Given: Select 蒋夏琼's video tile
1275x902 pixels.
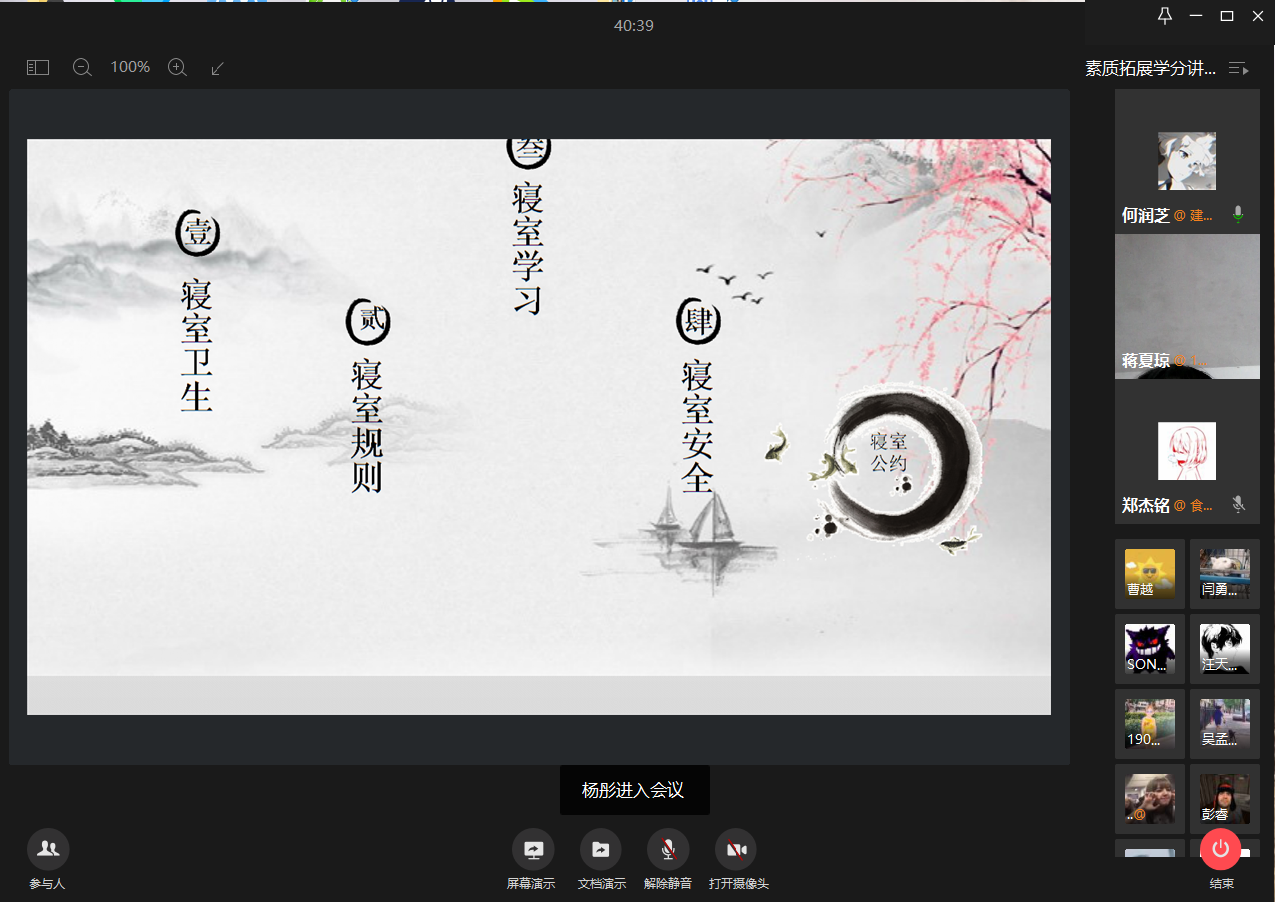Looking at the screenshot, I should tap(1187, 306).
